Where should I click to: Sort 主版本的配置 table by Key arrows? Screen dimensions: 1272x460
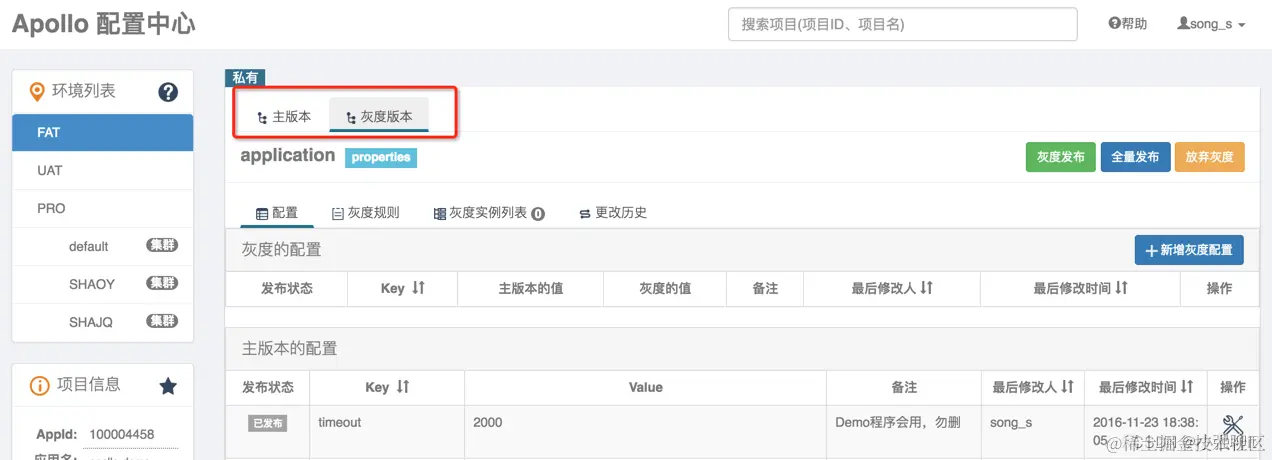tap(402, 387)
